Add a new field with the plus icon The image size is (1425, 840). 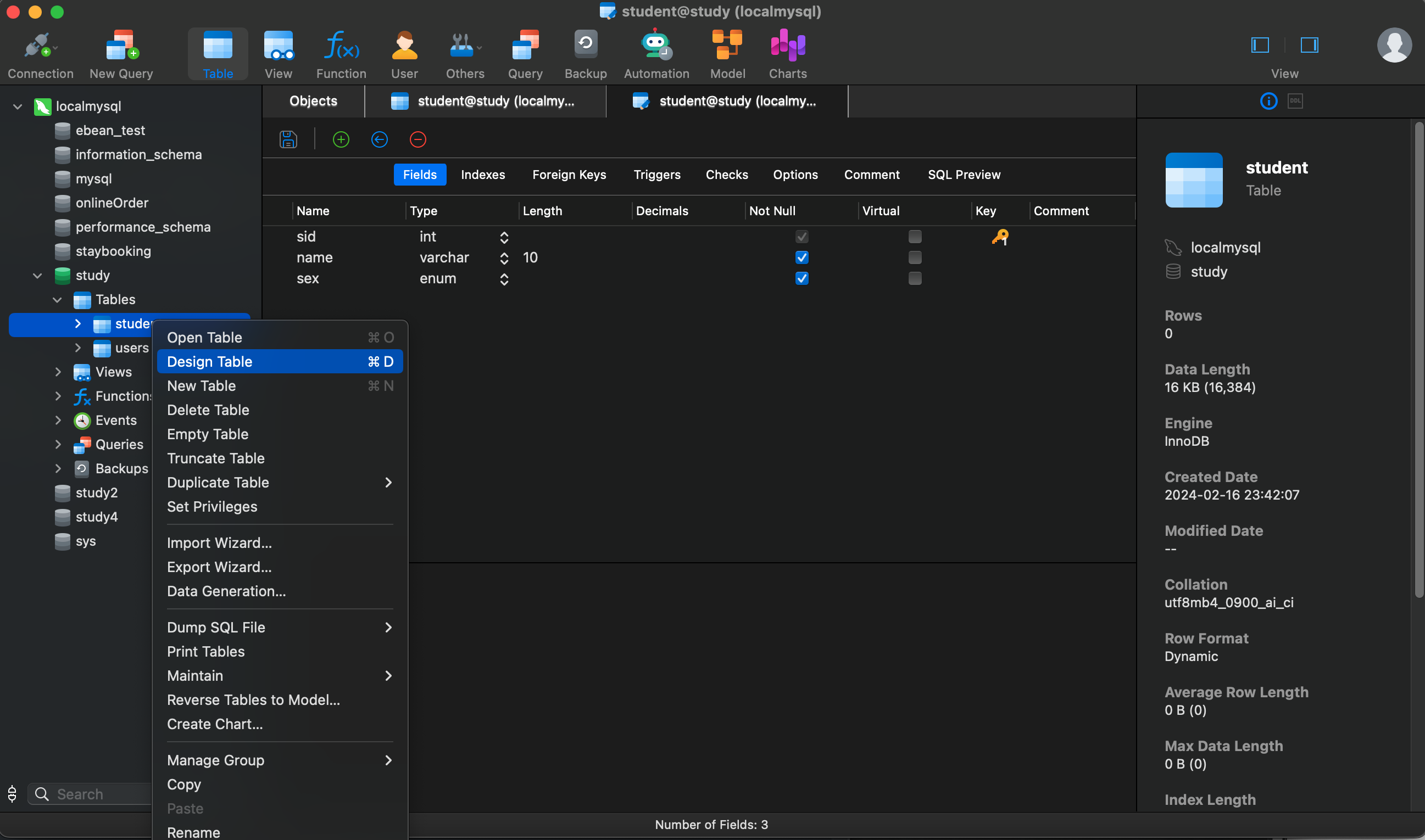point(341,139)
